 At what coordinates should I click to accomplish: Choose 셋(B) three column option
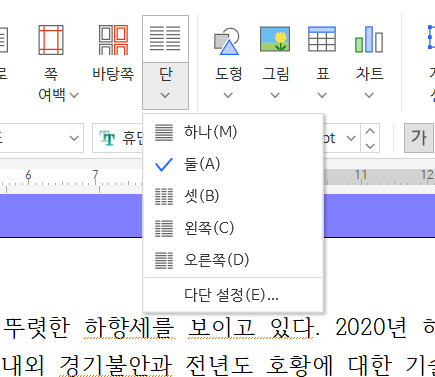tap(233, 196)
